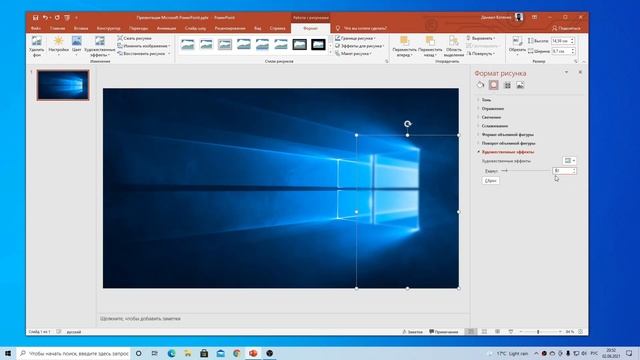This screenshot has height=360, width=640.
Task: Click the Radius (Радиус) slider
Action: point(527,171)
